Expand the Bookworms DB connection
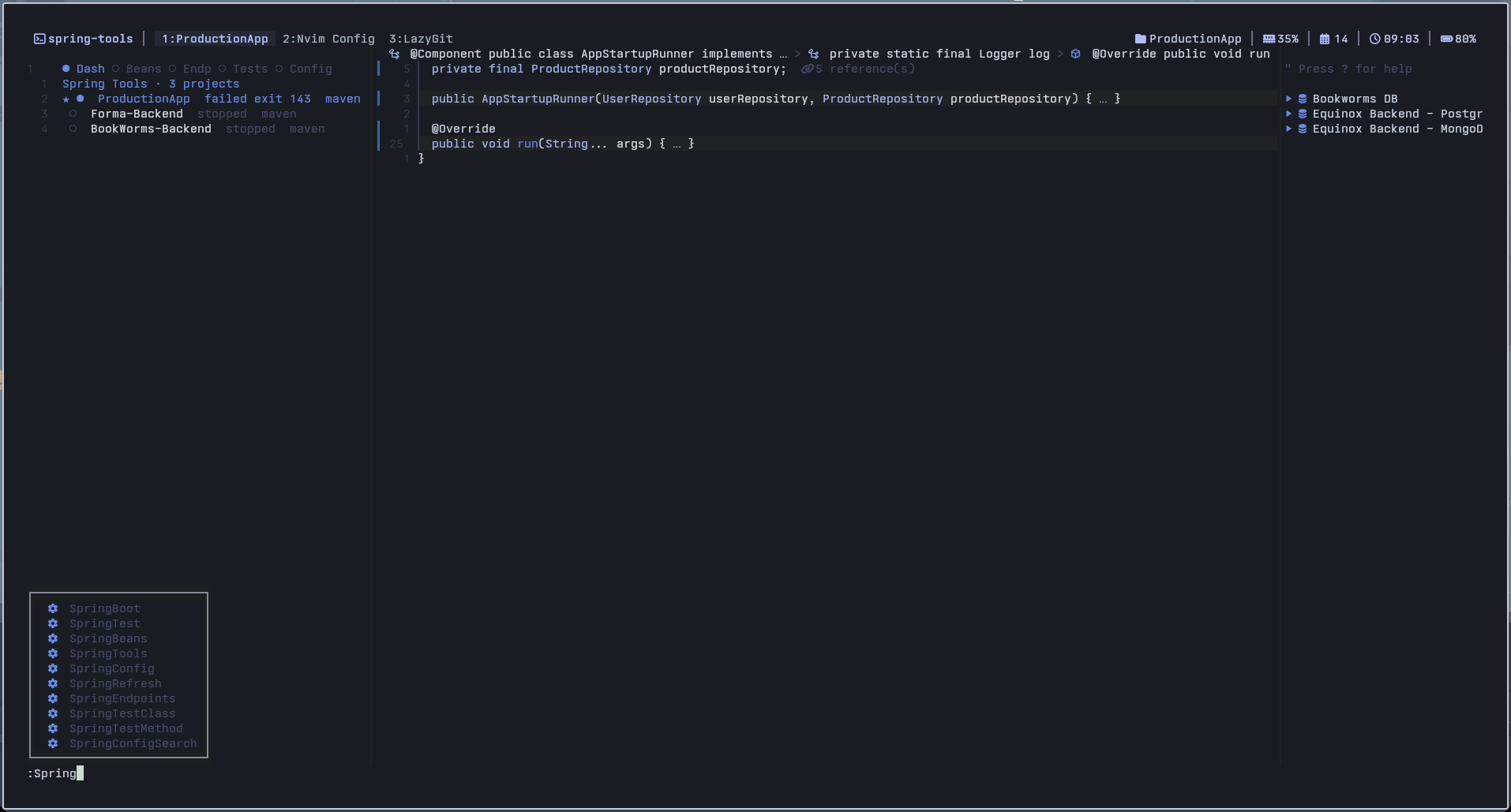Image resolution: width=1511 pixels, height=812 pixels. pos(1288,99)
